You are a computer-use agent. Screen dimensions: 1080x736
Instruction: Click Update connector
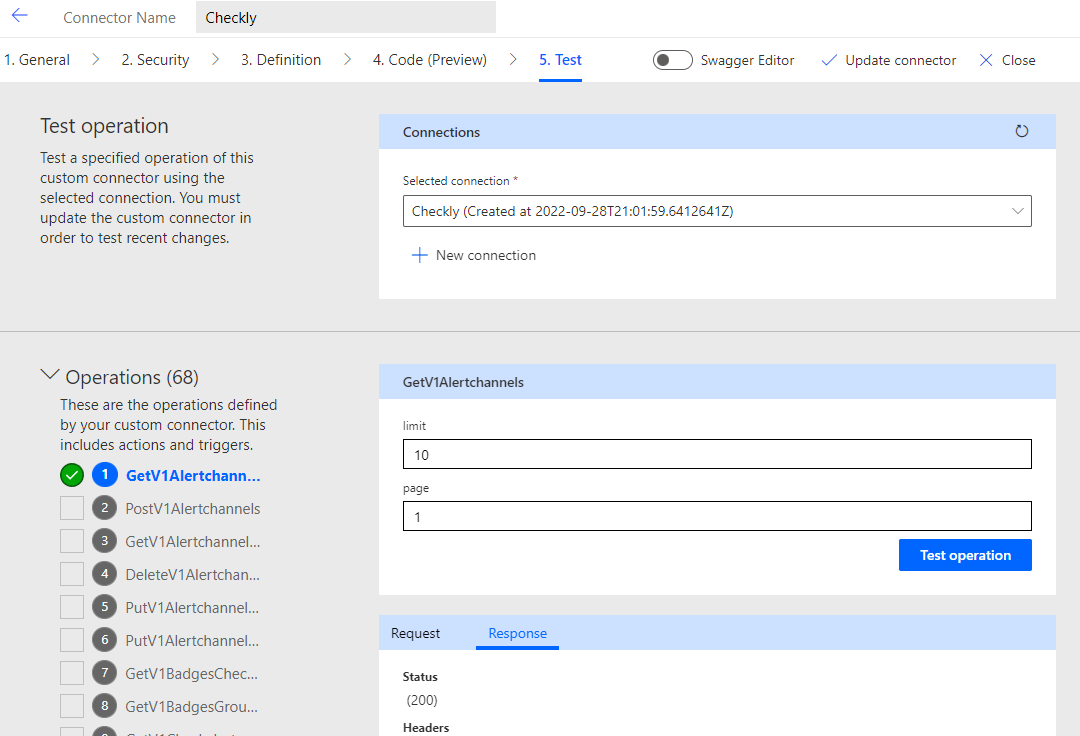(900, 61)
